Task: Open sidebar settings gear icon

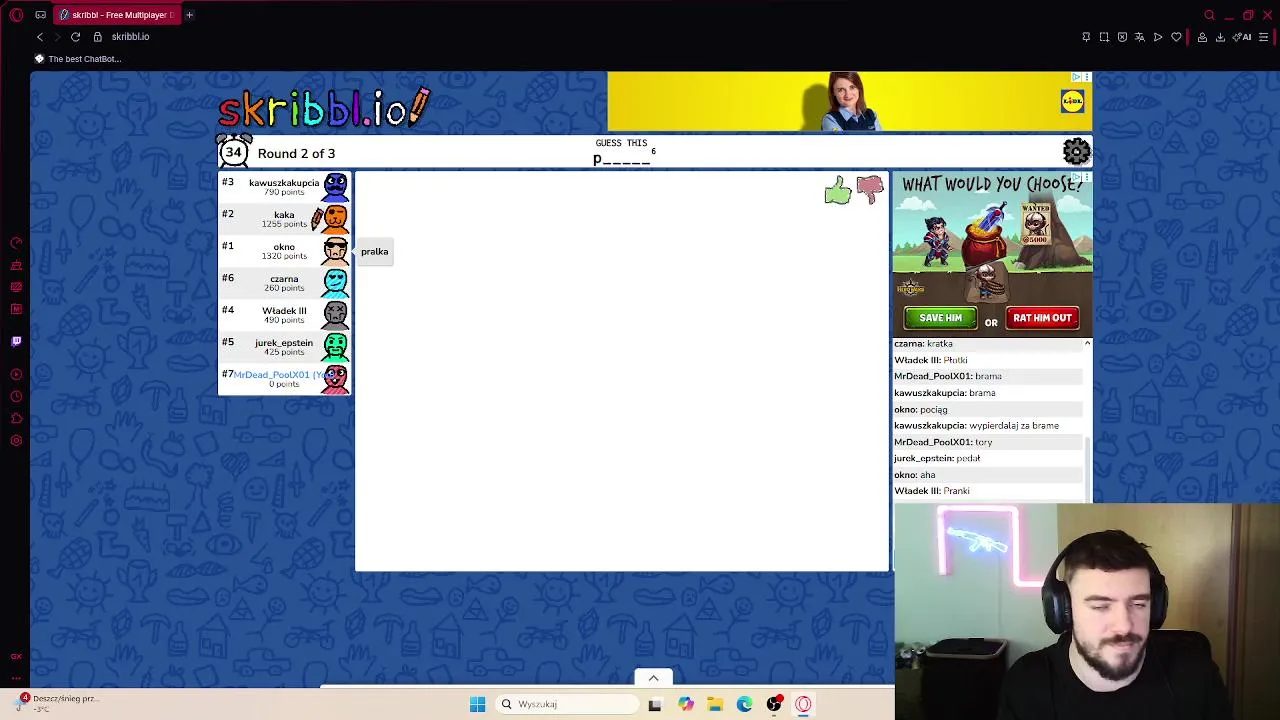Action: coord(16,441)
